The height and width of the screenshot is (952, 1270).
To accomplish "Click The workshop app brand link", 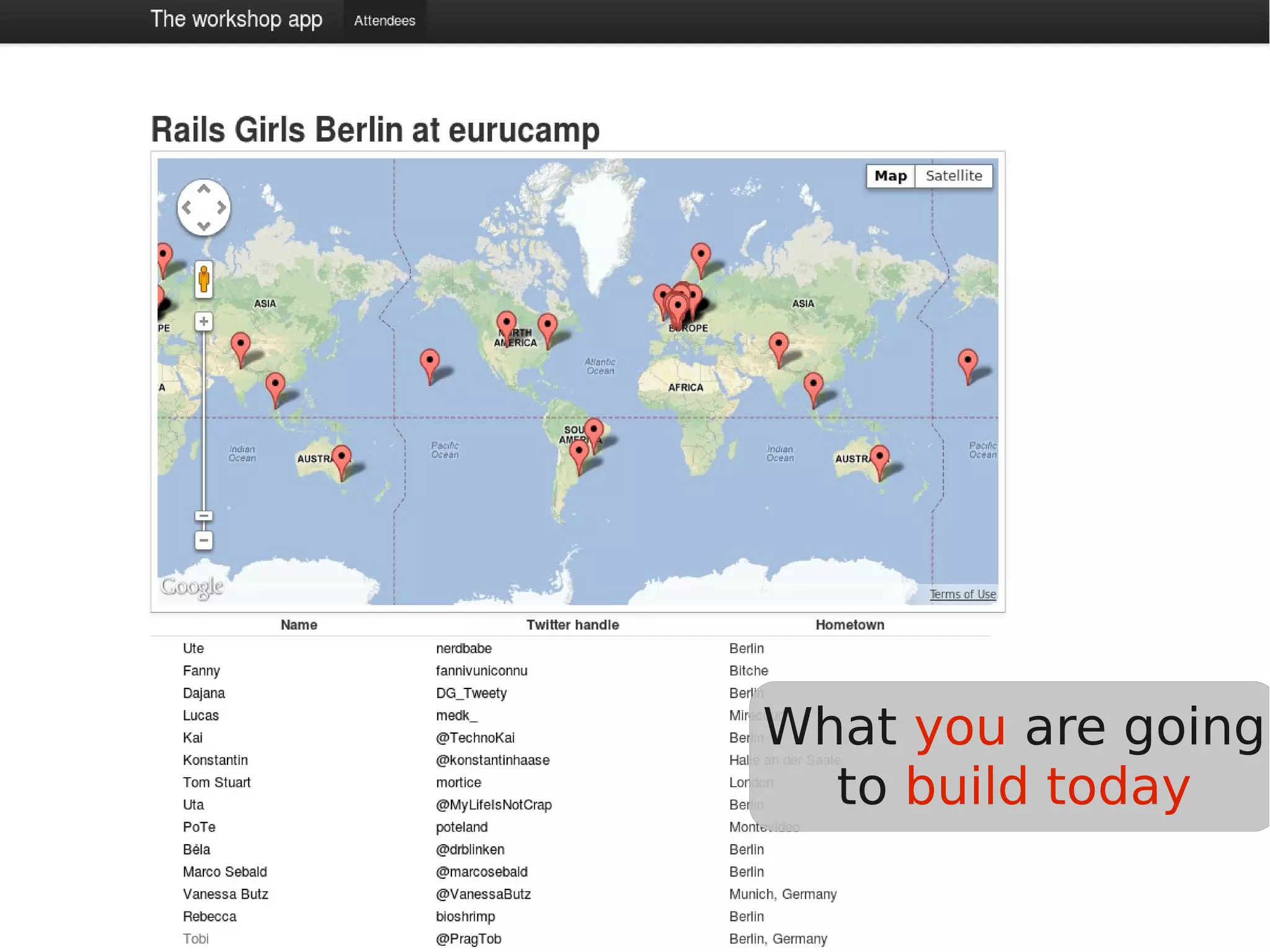I will coord(236,19).
